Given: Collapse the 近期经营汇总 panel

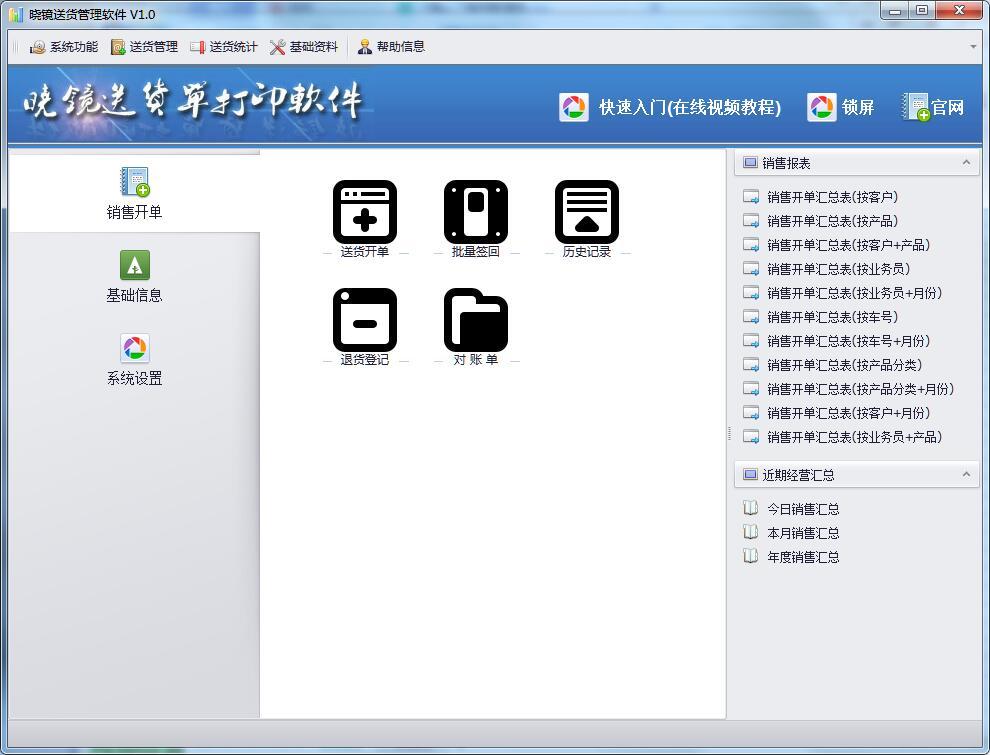Looking at the screenshot, I should (x=966, y=475).
